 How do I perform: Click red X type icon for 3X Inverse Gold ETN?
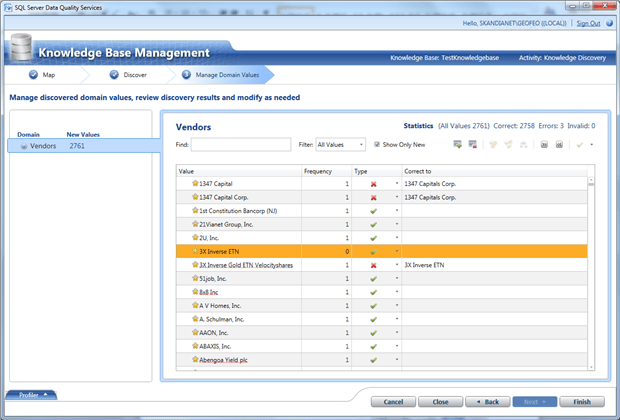[373, 265]
